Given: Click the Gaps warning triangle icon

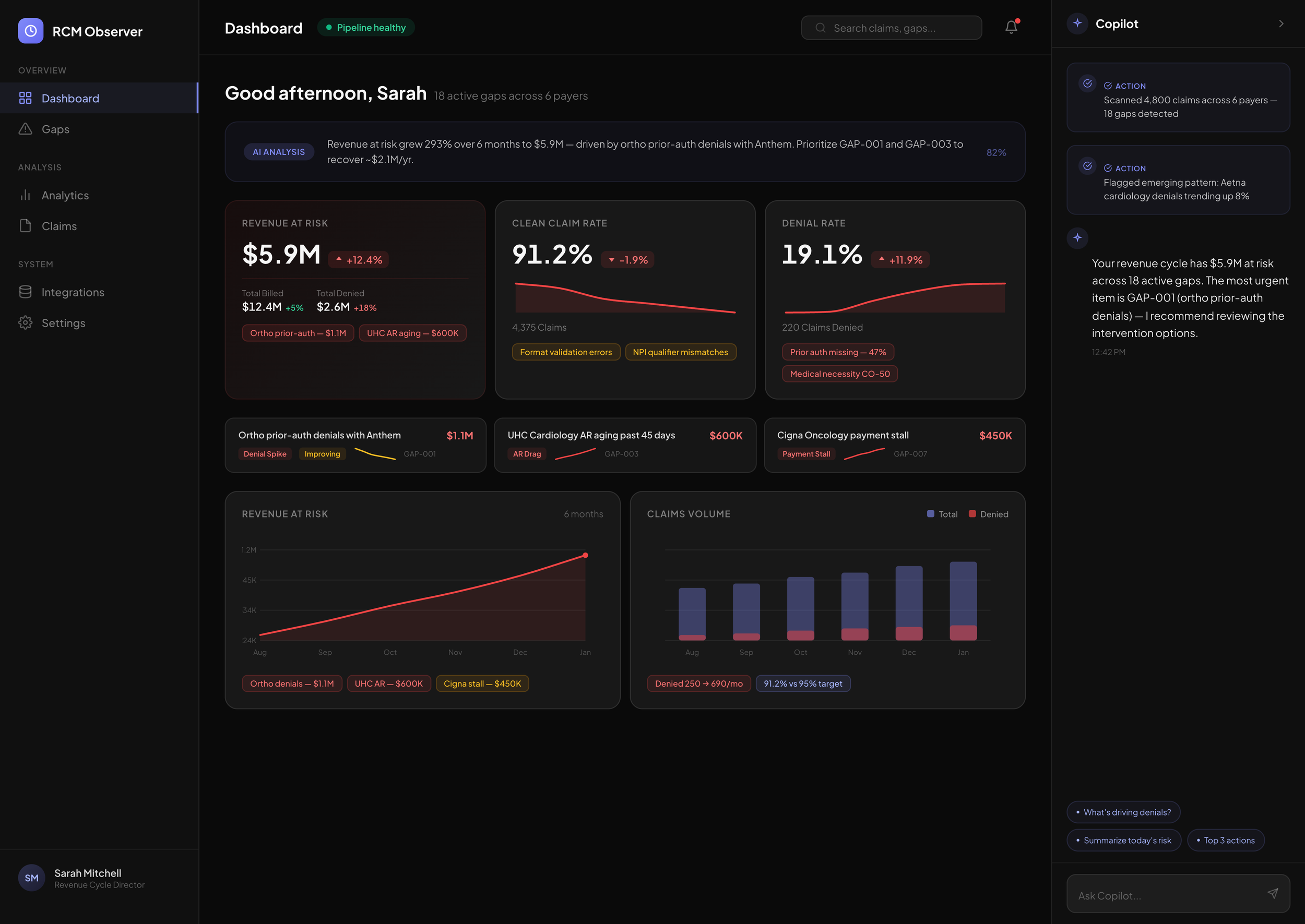Looking at the screenshot, I should [x=25, y=128].
